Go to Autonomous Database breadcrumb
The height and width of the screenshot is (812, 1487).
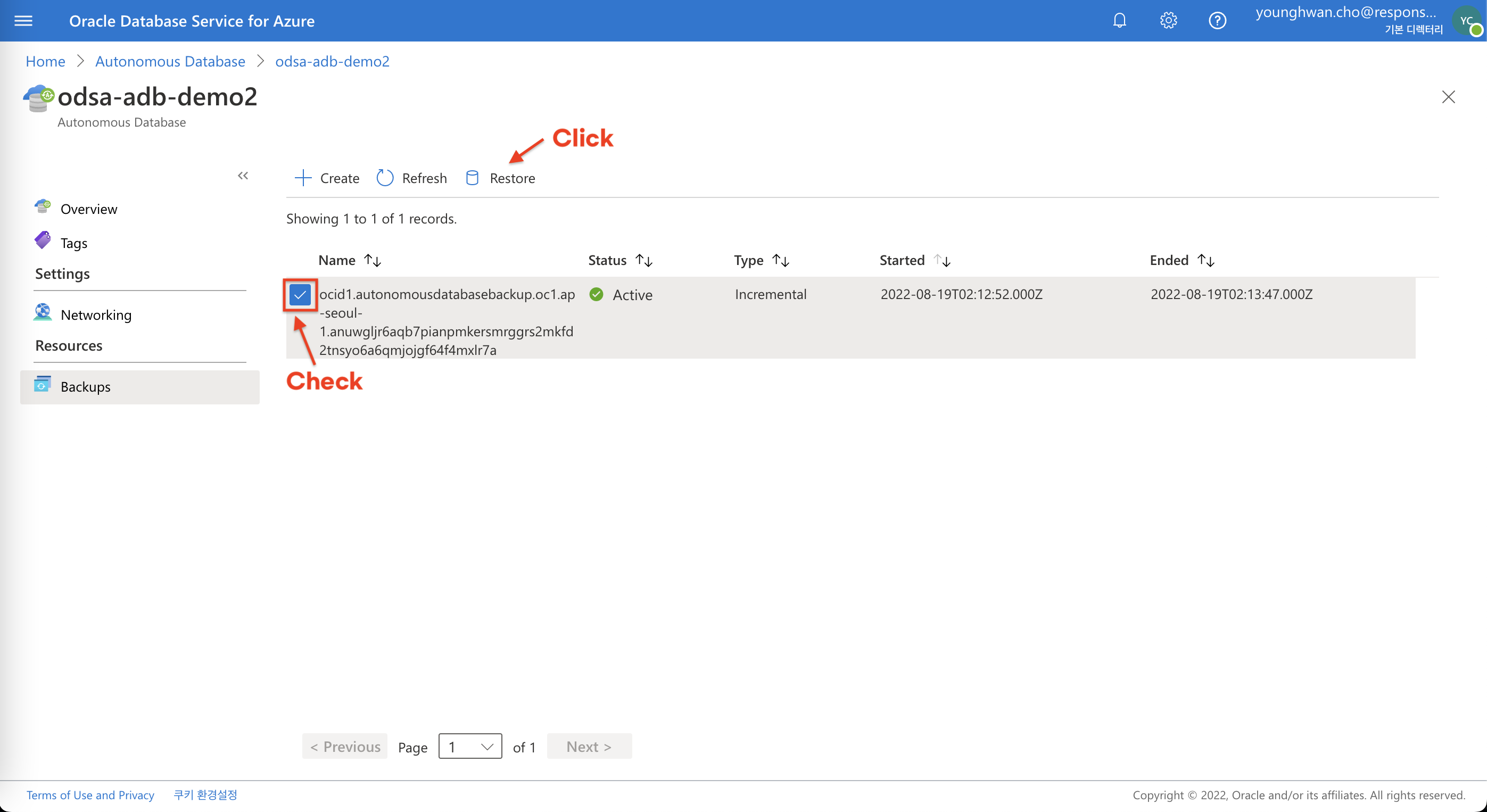coord(170,61)
